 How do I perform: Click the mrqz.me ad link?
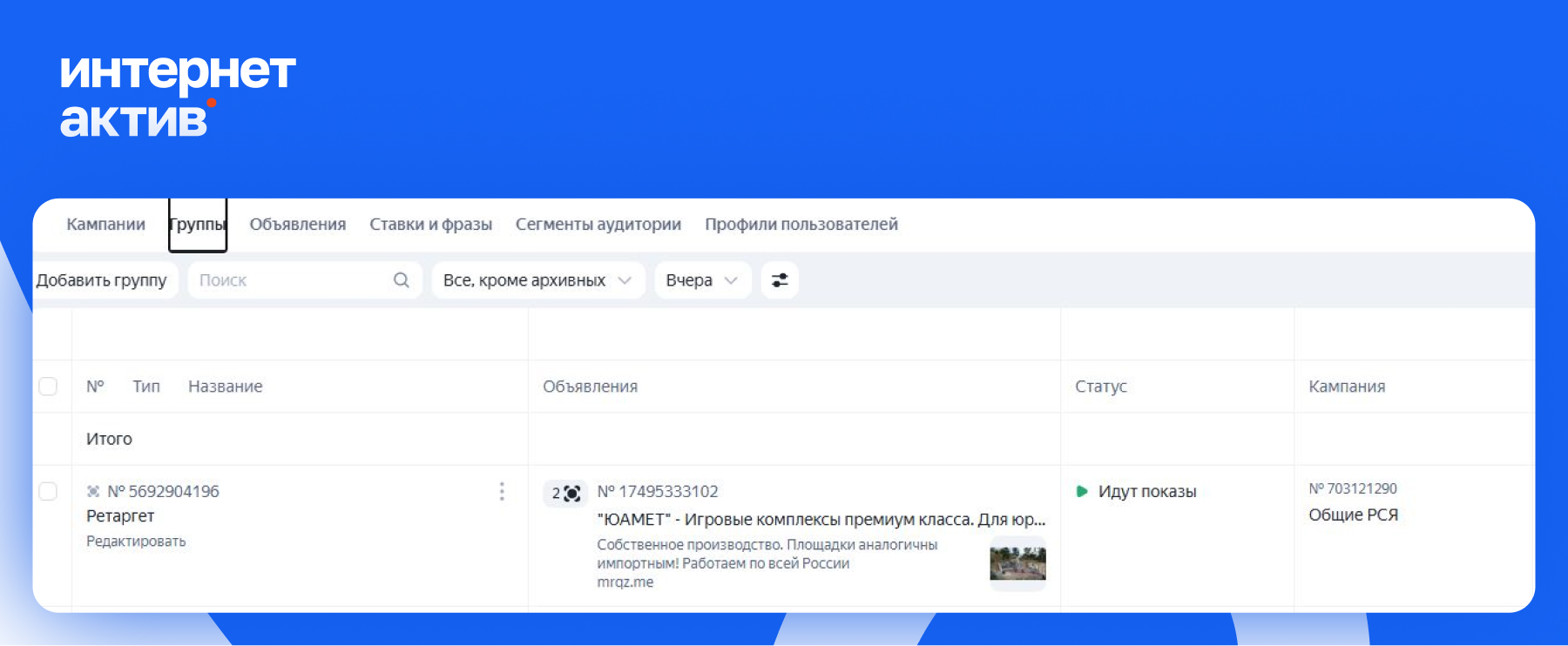pos(625,582)
